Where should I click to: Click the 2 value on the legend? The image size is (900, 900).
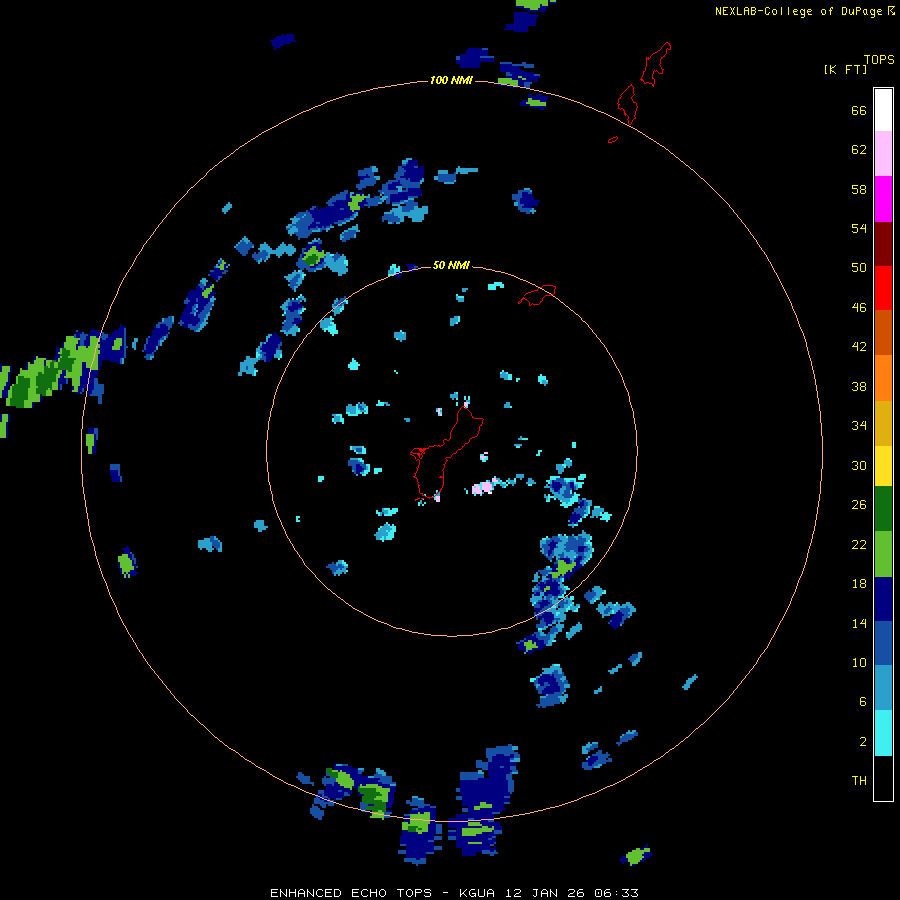(x=863, y=742)
